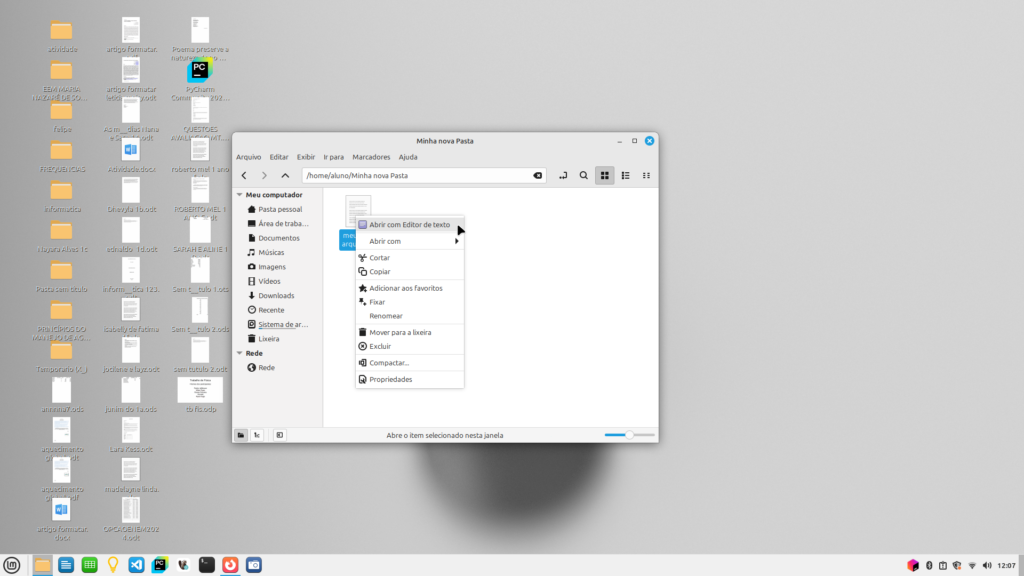This screenshot has height=576, width=1024.
Task: Open Downloads in the sidebar
Action: coord(276,296)
